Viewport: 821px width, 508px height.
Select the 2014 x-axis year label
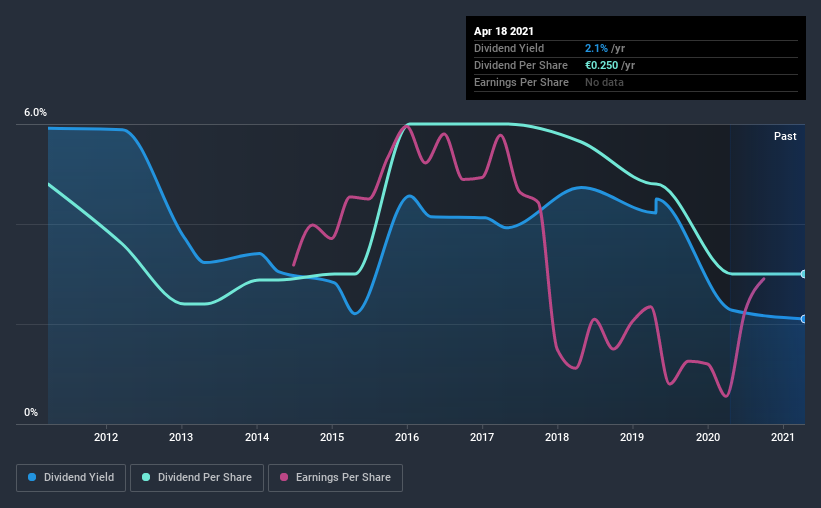click(257, 437)
